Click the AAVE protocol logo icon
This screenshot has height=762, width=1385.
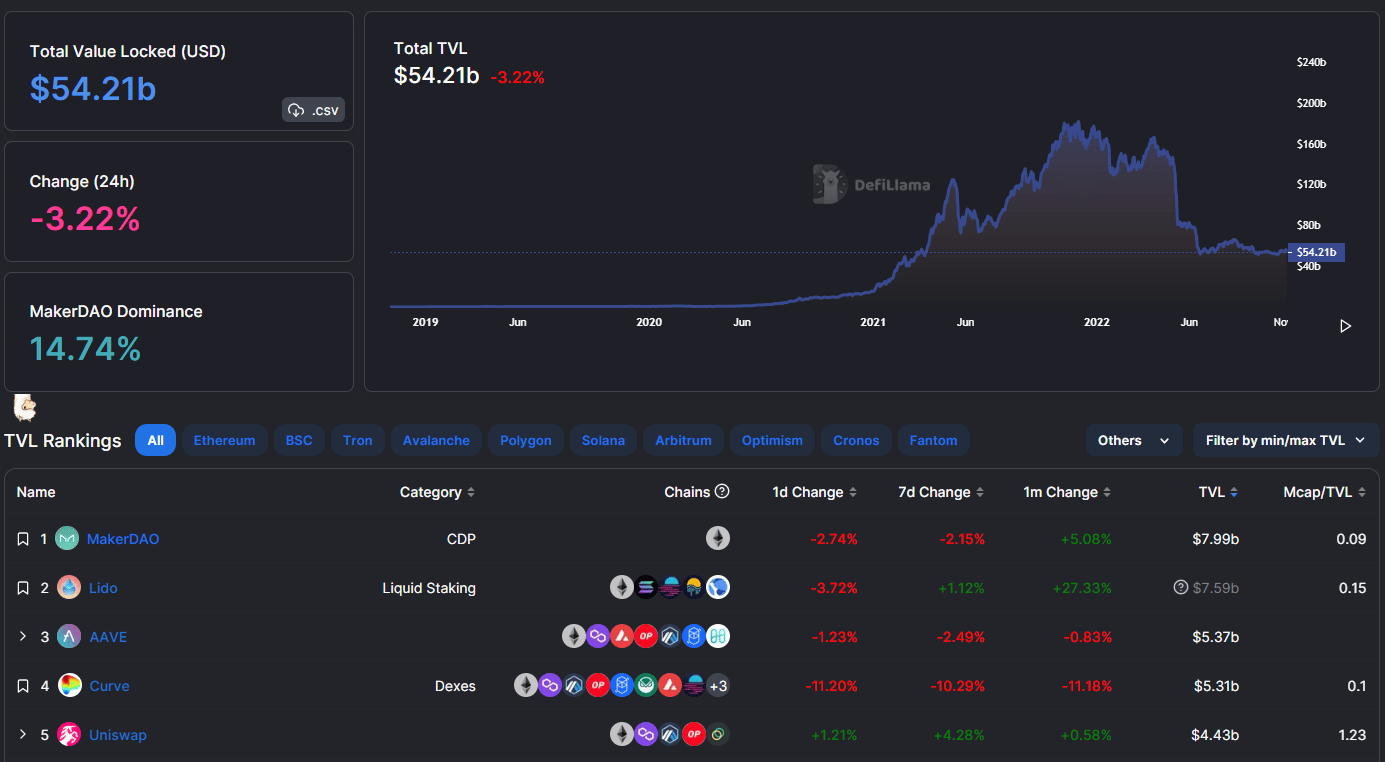click(69, 637)
